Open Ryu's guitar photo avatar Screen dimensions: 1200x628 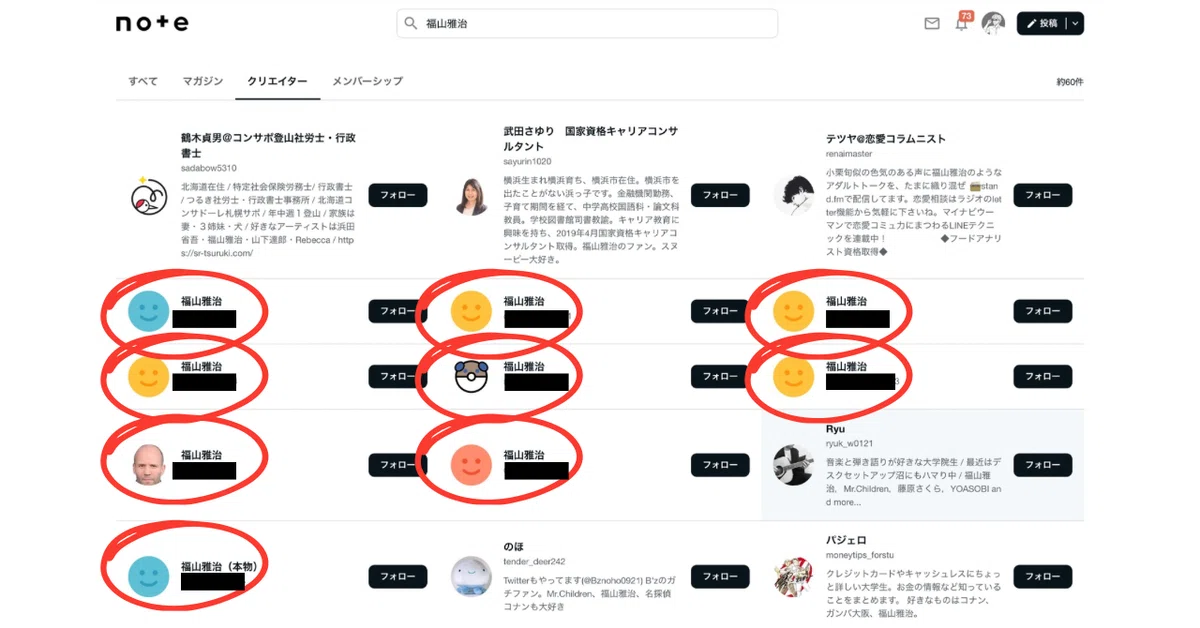point(794,465)
